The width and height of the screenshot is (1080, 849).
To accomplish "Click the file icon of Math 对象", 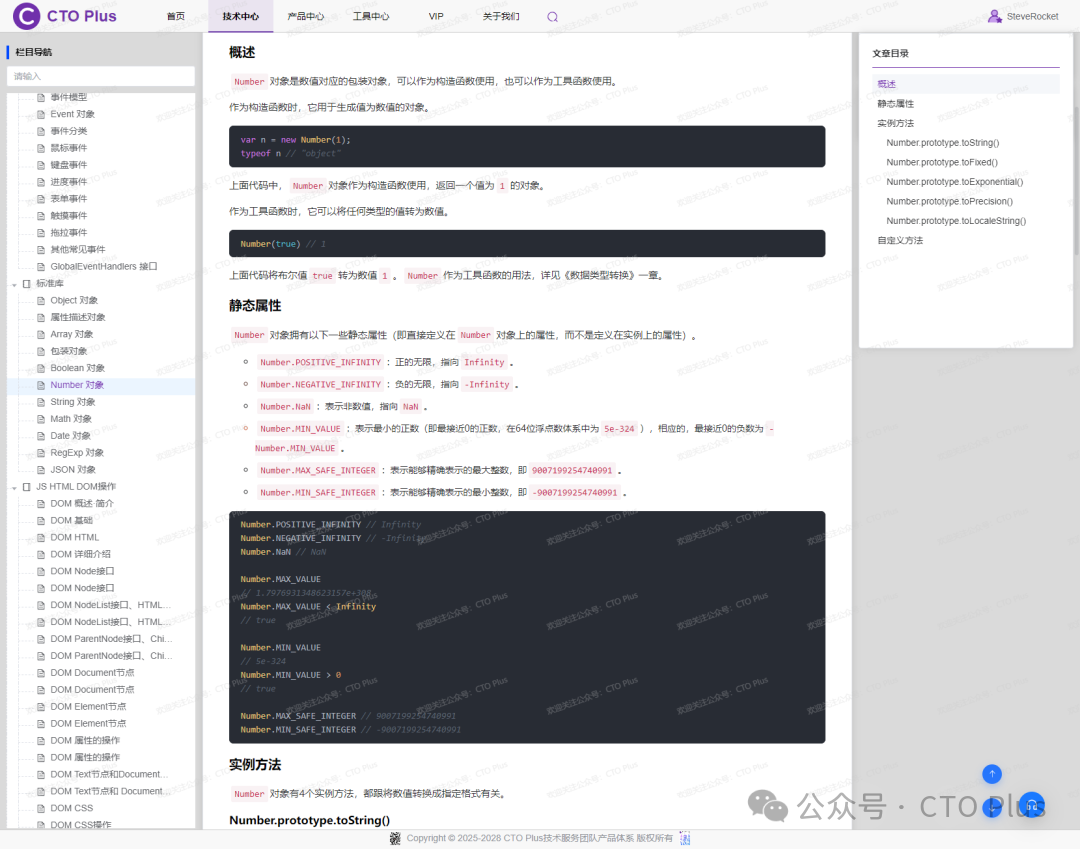I will 41,419.
